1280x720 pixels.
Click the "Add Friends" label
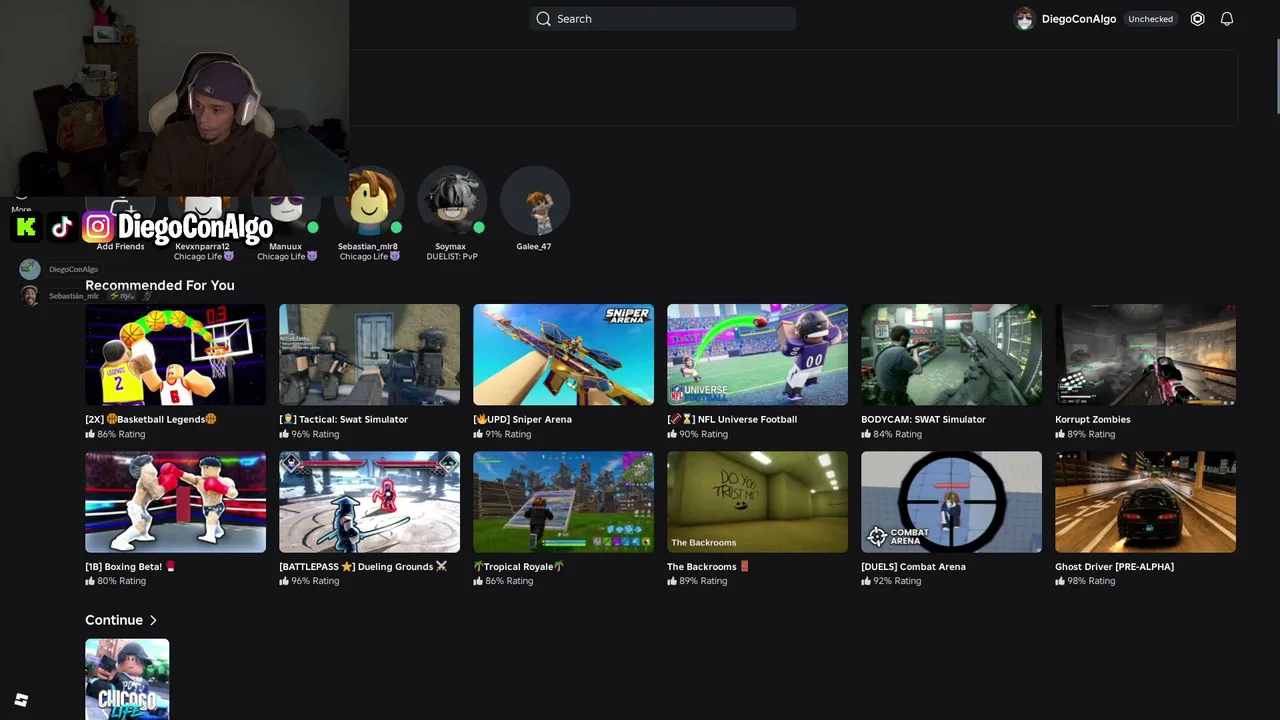tap(120, 246)
